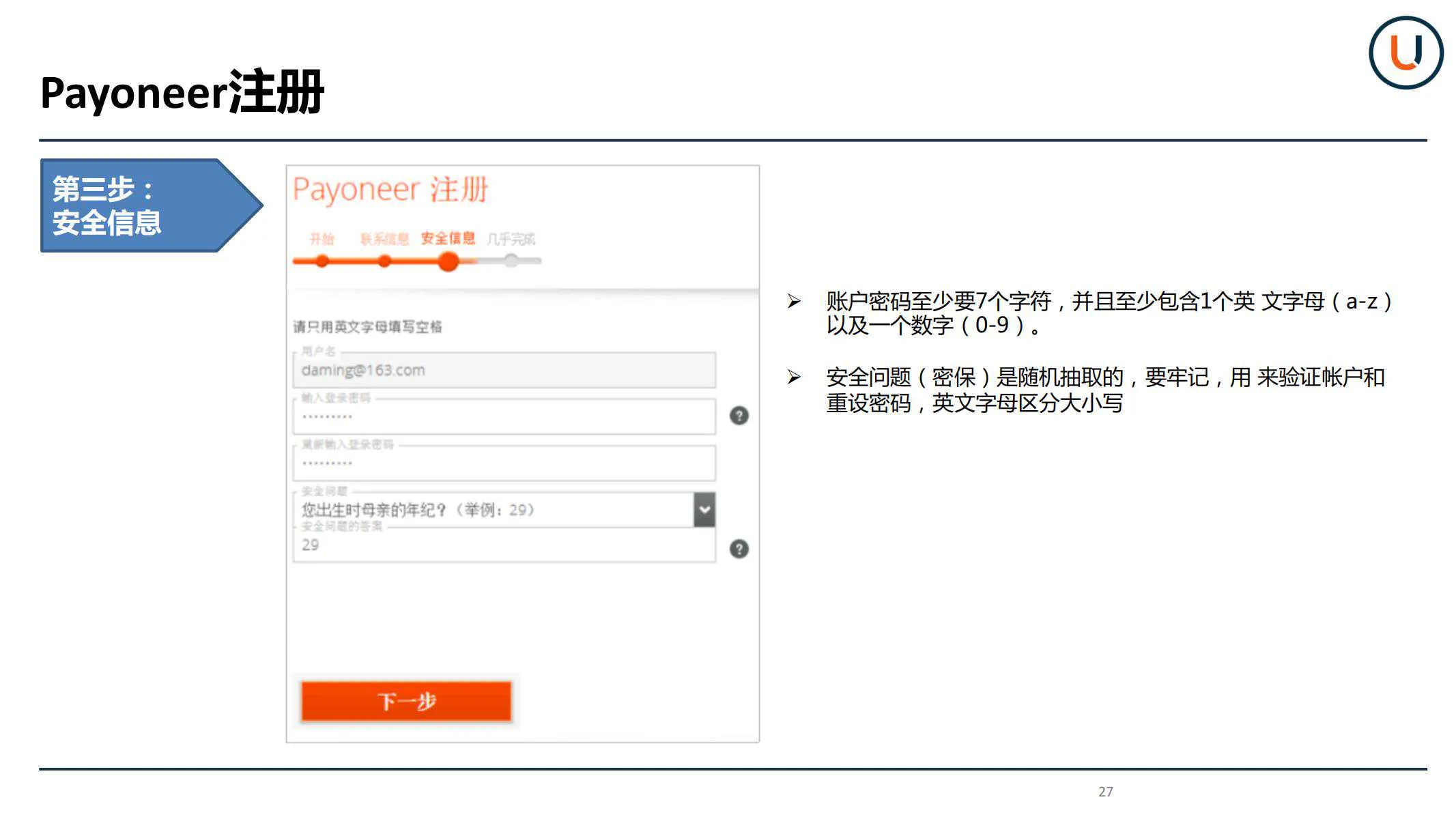1456x819 pixels.
Task: Click the 几乎完成 step label
Action: 512,239
